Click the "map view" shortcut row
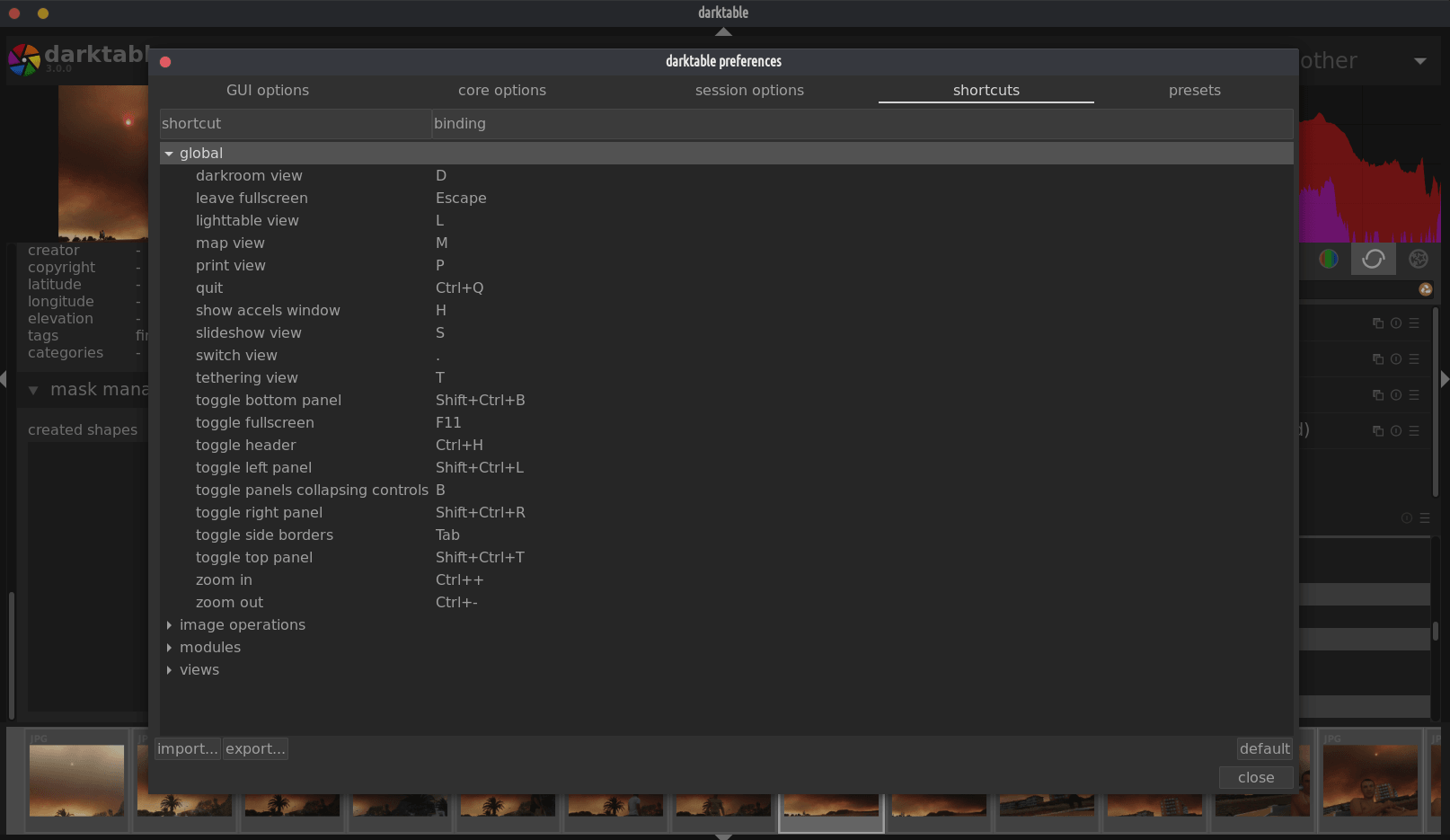The image size is (1450, 840). [727, 243]
